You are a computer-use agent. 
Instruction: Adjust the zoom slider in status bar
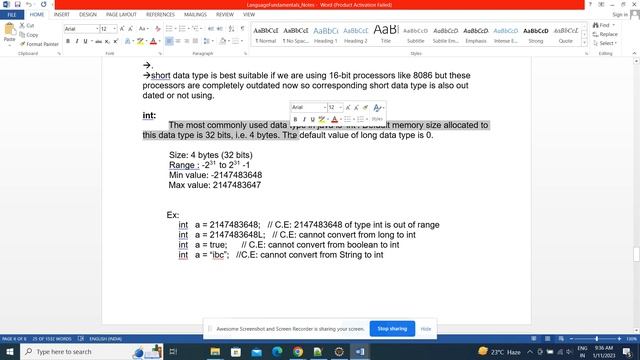click(596, 339)
